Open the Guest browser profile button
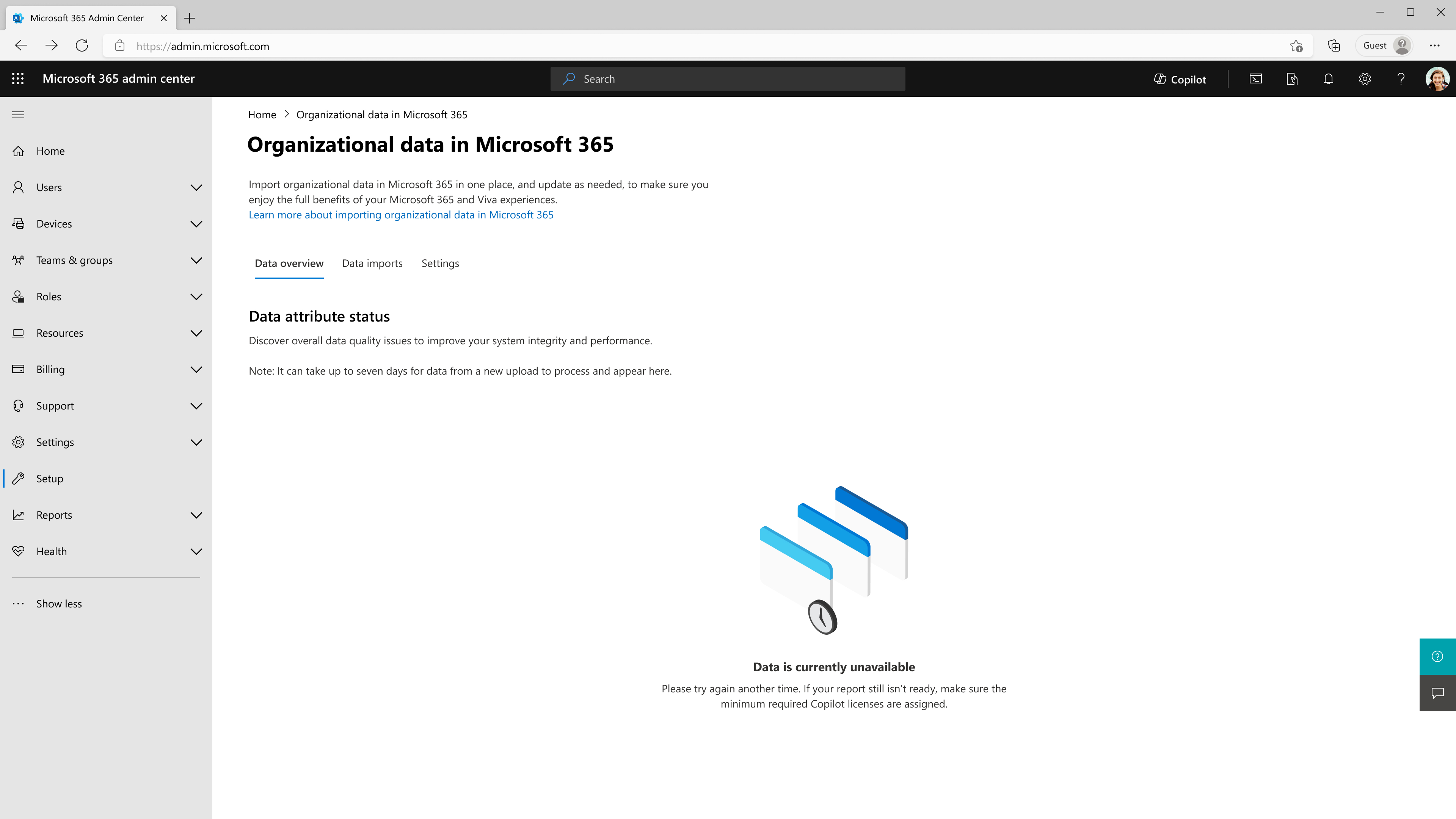The image size is (1456, 819). pyautogui.click(x=1385, y=46)
